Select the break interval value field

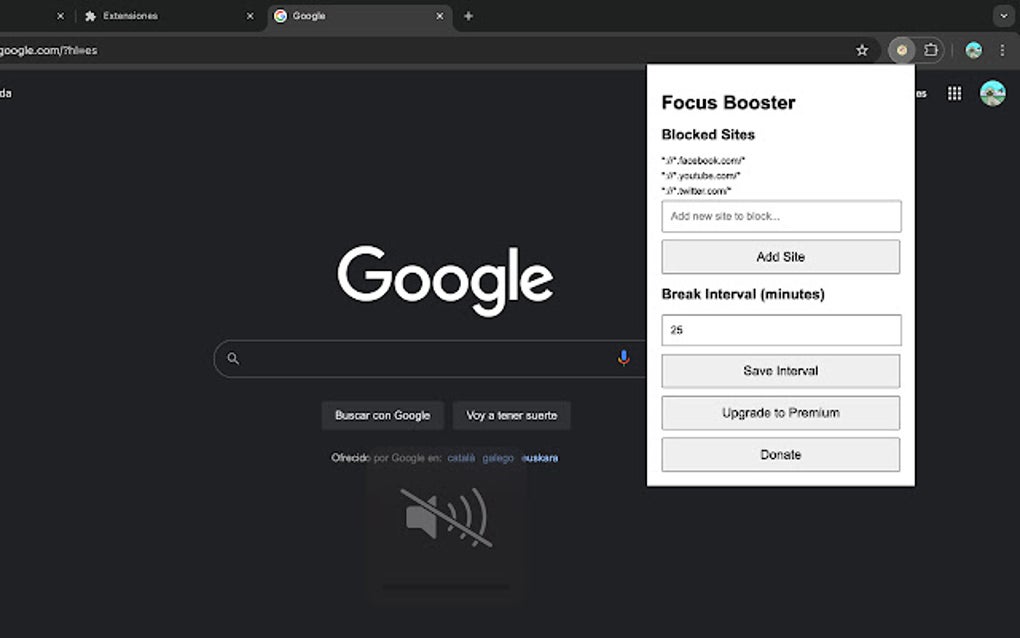tap(780, 329)
